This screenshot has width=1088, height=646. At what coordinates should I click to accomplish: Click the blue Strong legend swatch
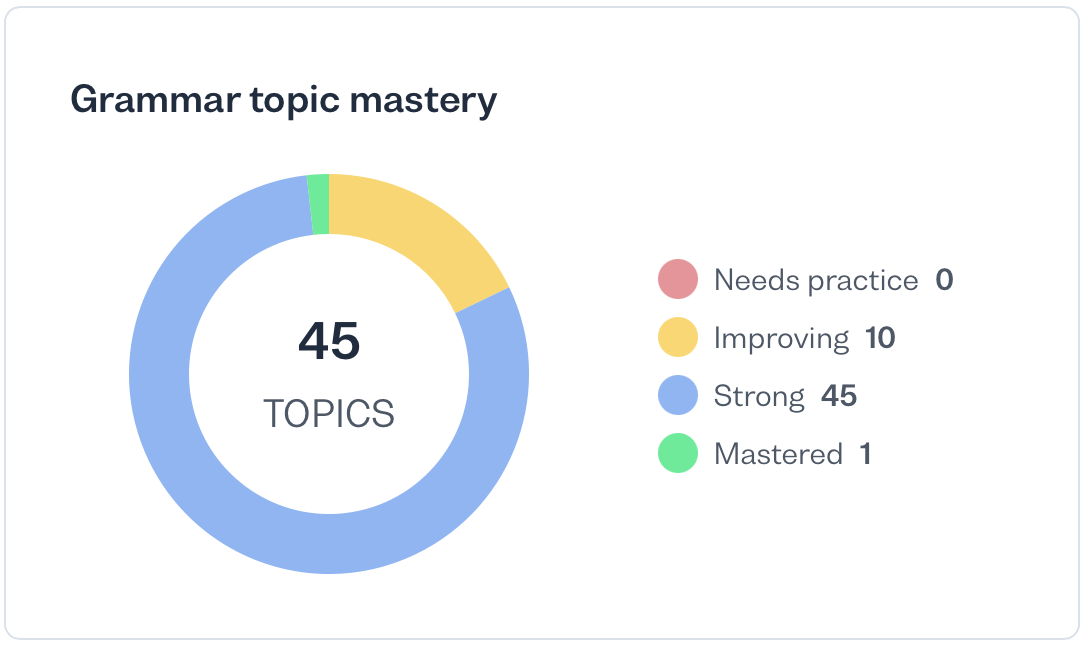click(x=677, y=396)
